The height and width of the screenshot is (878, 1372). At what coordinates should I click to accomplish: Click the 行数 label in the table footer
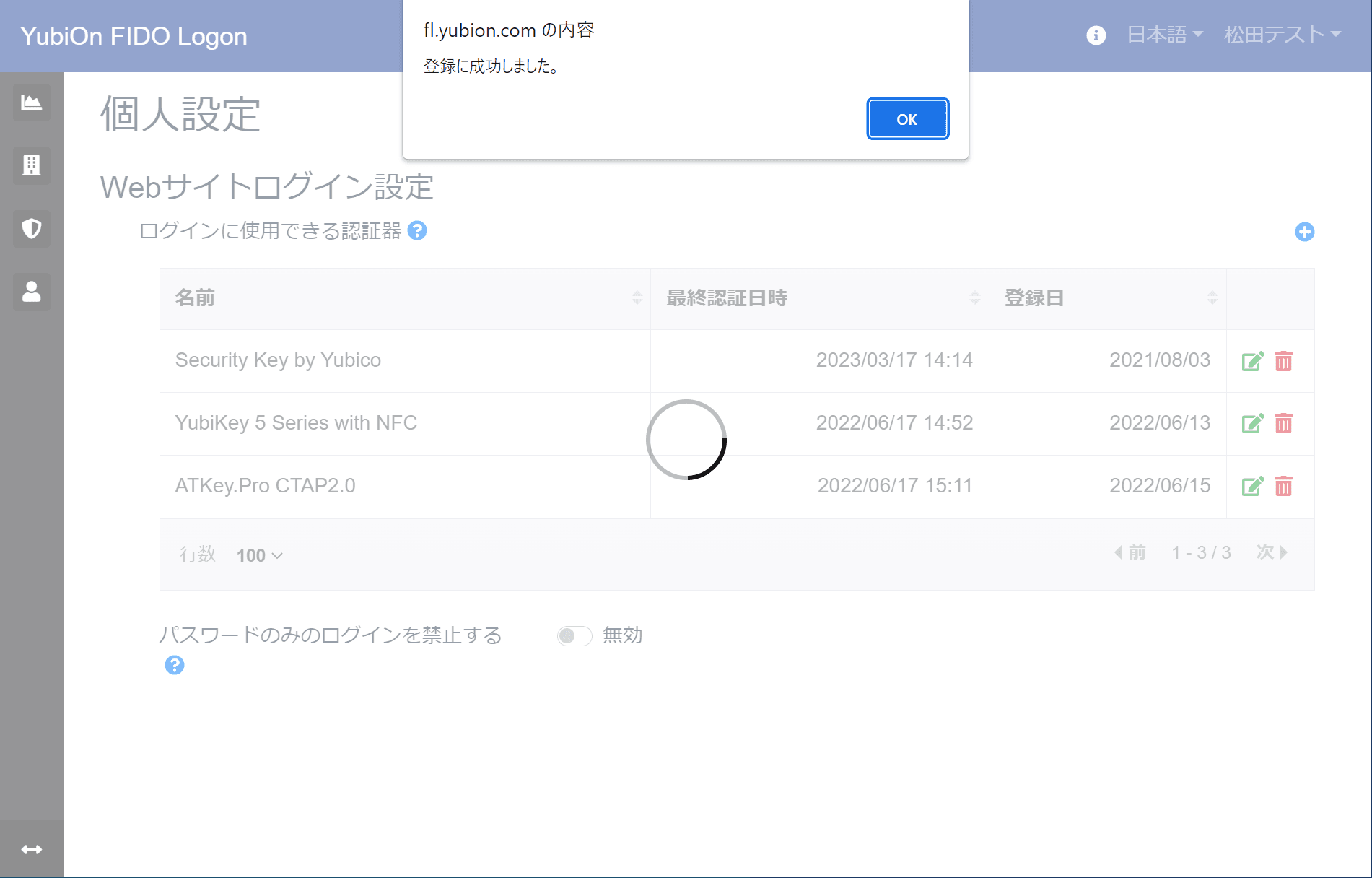pyautogui.click(x=198, y=554)
